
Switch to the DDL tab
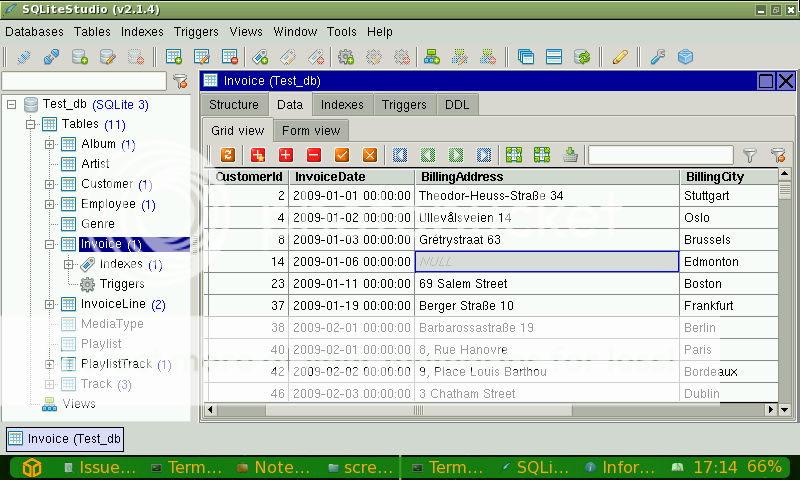(456, 104)
